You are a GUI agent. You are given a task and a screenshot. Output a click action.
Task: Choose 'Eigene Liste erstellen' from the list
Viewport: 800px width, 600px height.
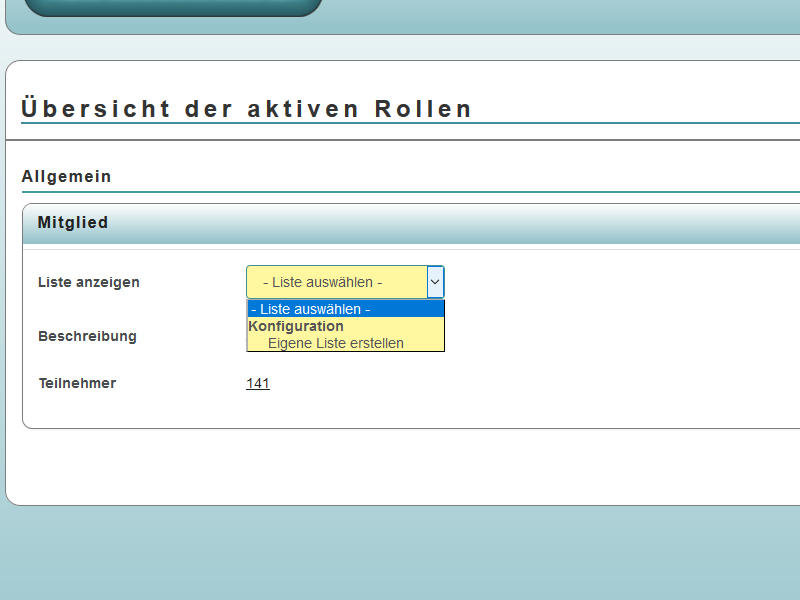pyautogui.click(x=335, y=343)
